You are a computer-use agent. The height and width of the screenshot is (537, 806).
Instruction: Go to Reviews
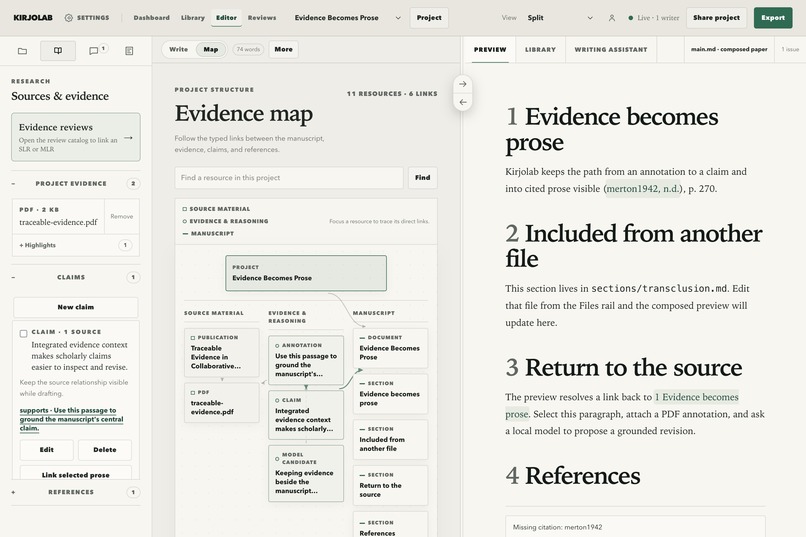262,18
